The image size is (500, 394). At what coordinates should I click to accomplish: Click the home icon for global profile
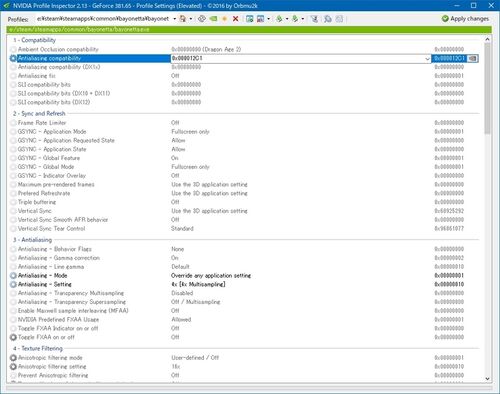[182, 19]
